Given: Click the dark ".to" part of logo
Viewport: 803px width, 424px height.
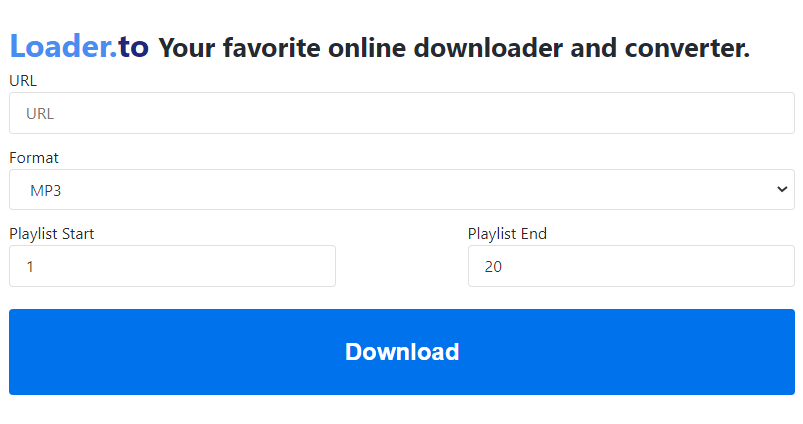Looking at the screenshot, I should (129, 46).
